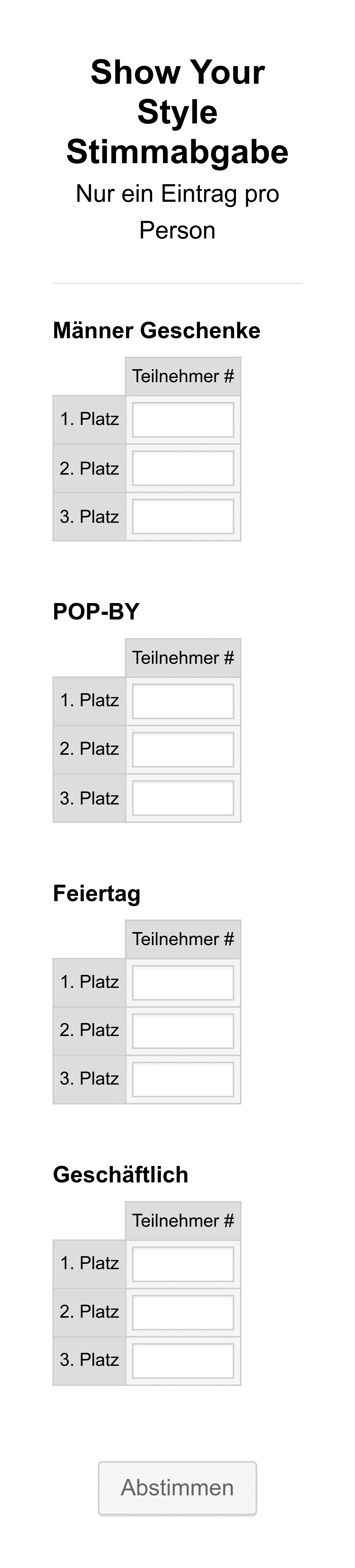The width and height of the screenshot is (355, 1568).
Task: Click the POP-BY 3. Platz input box
Action: (183, 798)
